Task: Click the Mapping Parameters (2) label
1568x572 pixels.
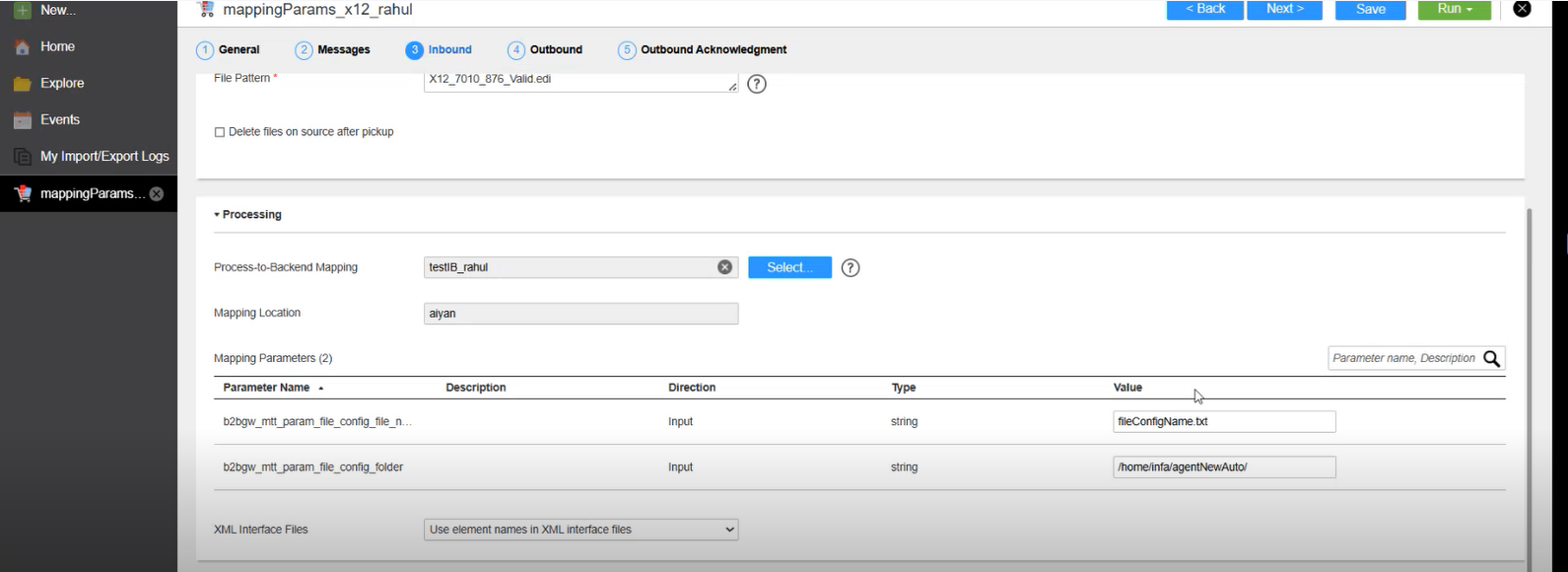Action: click(x=273, y=359)
